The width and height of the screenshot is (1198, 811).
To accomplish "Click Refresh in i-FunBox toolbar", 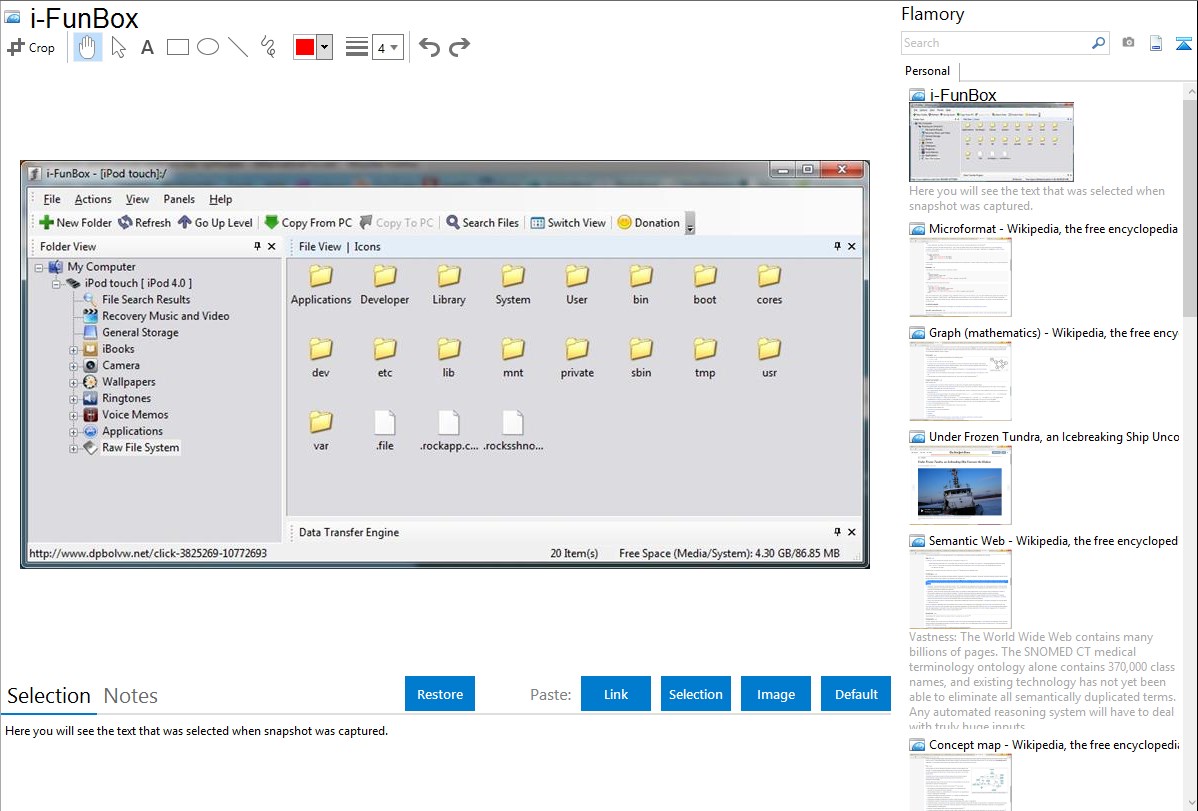I will 144,223.
